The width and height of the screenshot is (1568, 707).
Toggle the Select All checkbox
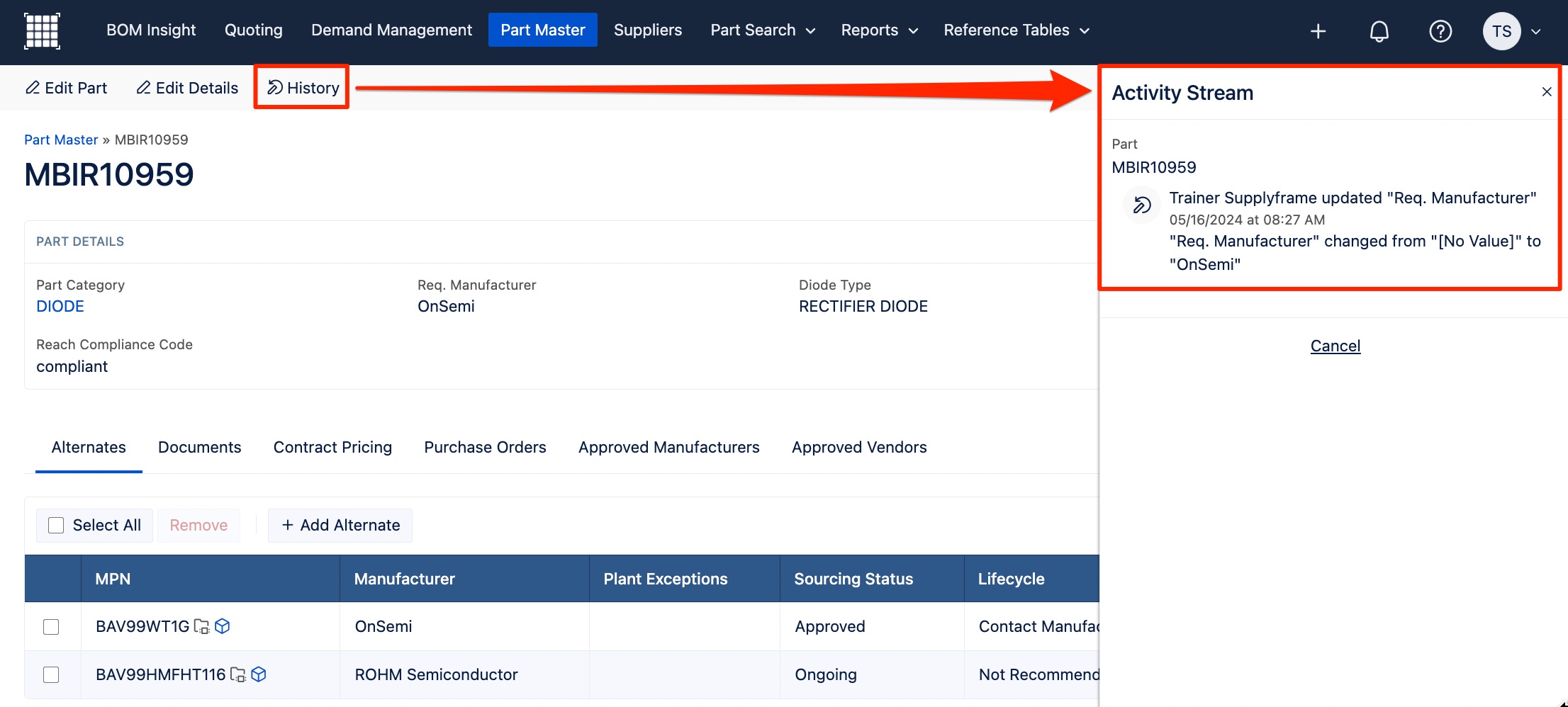(x=56, y=525)
